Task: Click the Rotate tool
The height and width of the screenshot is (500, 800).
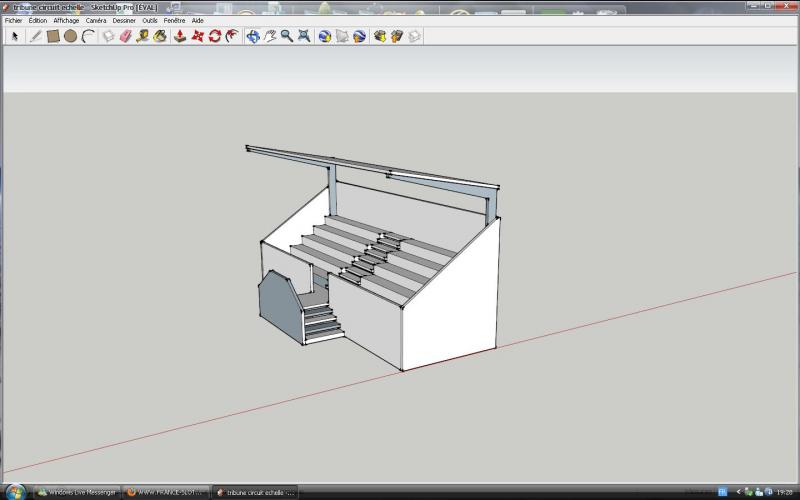Action: click(x=214, y=36)
